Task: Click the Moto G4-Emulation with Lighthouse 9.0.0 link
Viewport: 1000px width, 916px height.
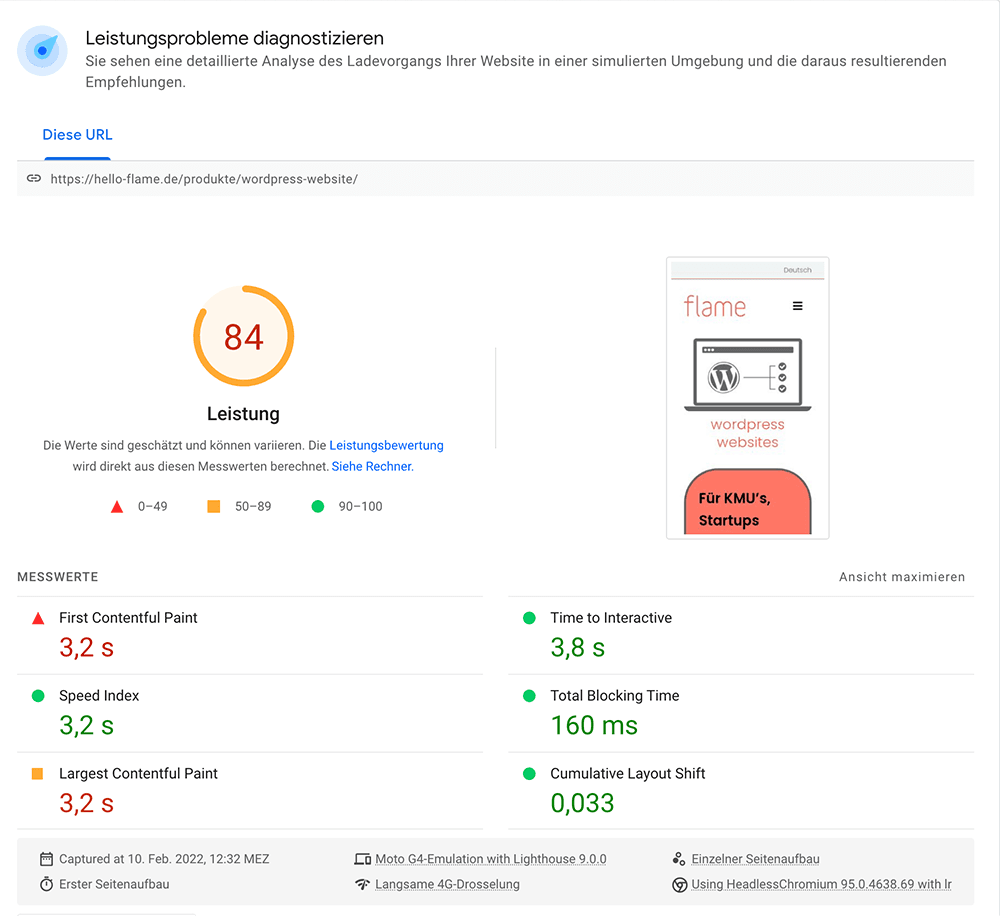Action: (490, 859)
